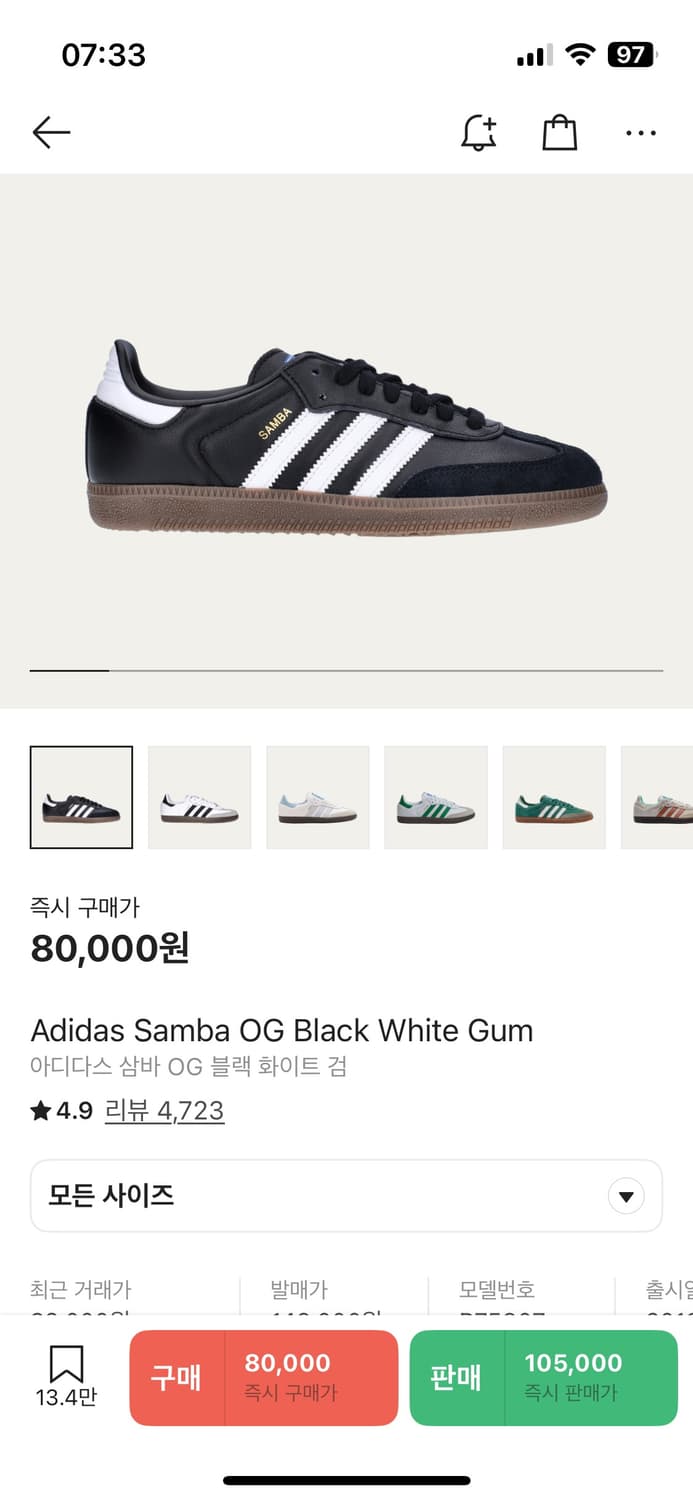Select the black Samba gum thumbnail
The image size is (693, 1500).
pos(81,797)
